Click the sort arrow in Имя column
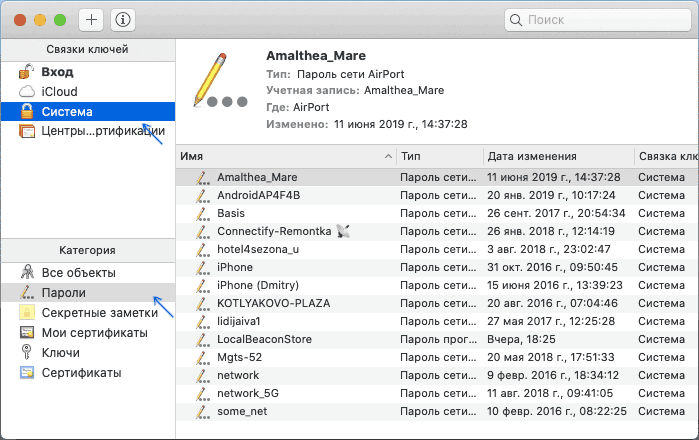Viewport: 699px width, 440px height. point(388,156)
